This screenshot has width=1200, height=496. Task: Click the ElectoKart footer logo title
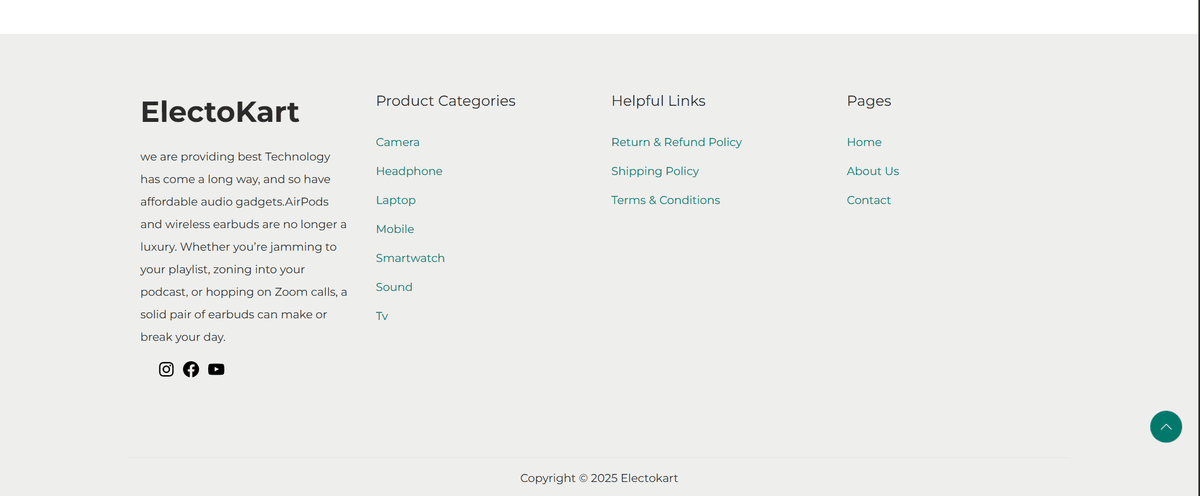click(219, 112)
